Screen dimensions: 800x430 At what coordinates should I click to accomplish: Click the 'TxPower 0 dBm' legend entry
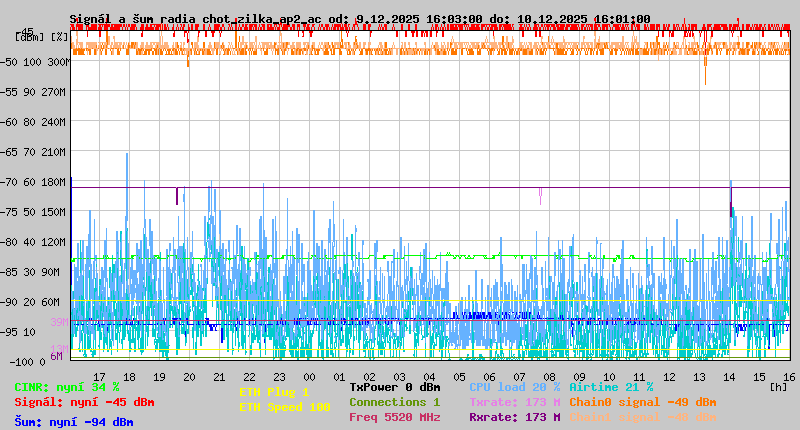[394, 387]
